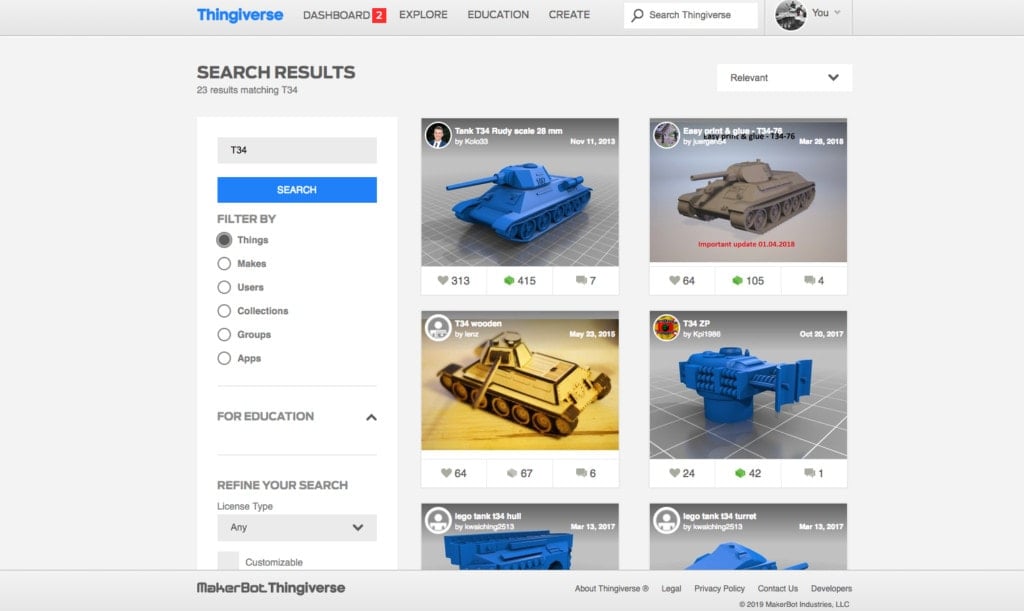Click the green collect icon showing 415

509,281
